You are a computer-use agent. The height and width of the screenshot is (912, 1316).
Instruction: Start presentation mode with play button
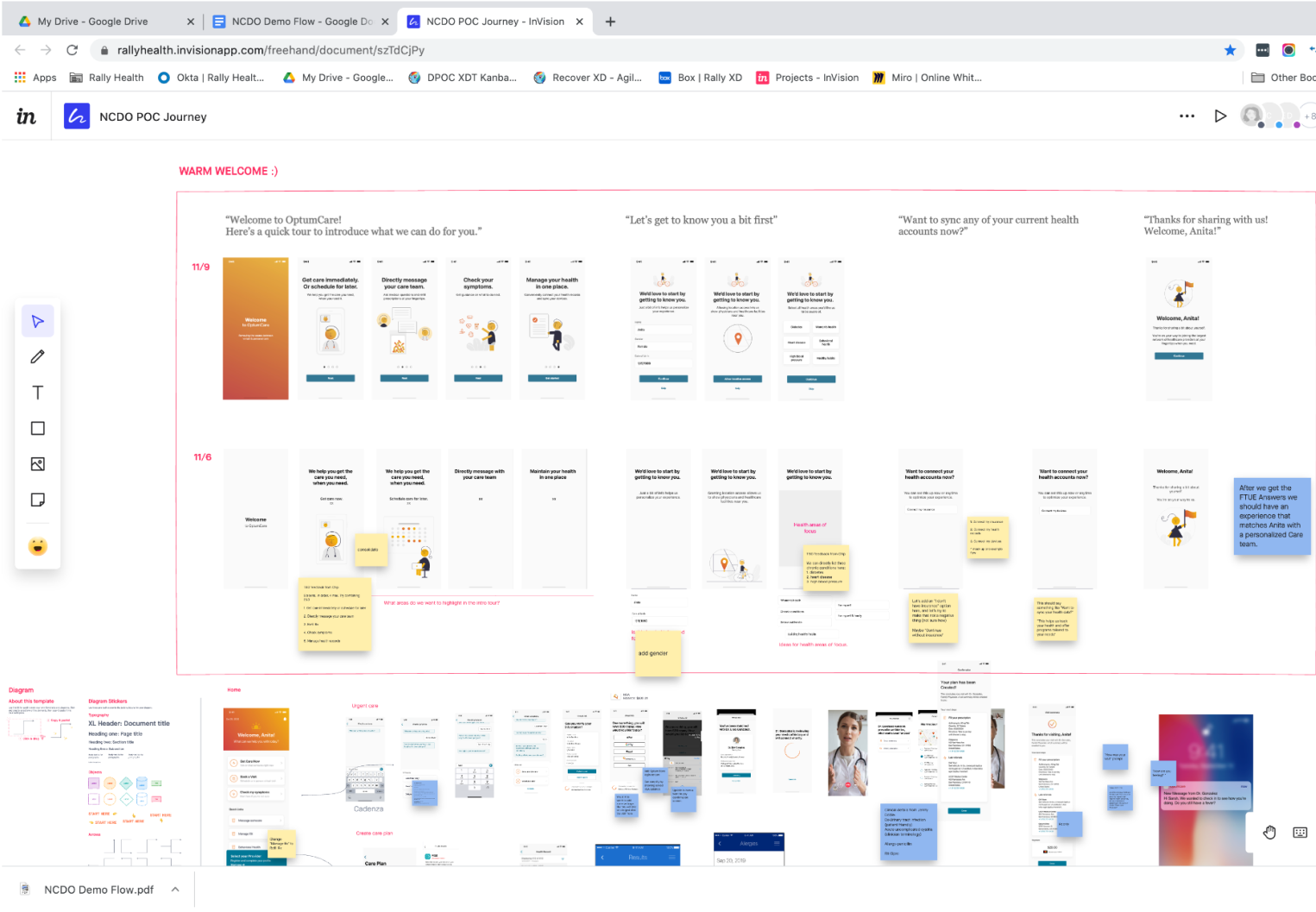click(1220, 116)
